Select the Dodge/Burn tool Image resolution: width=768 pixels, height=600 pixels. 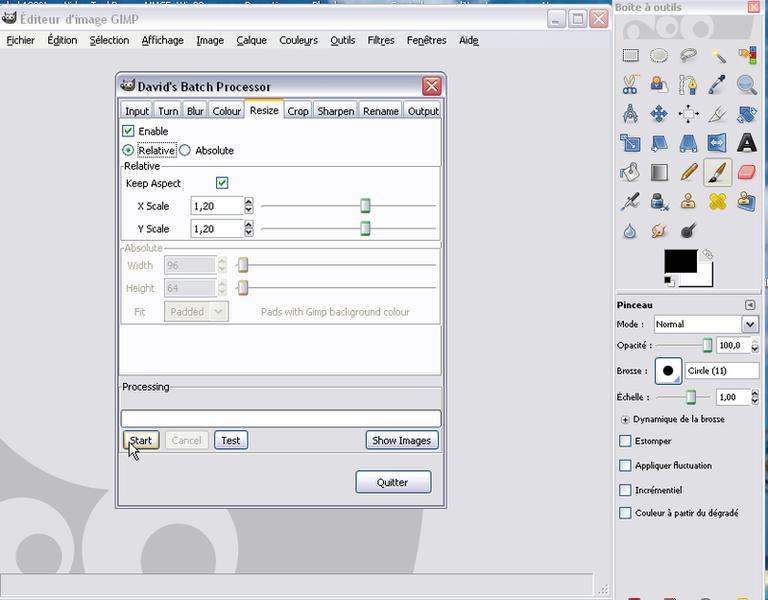[x=688, y=231]
